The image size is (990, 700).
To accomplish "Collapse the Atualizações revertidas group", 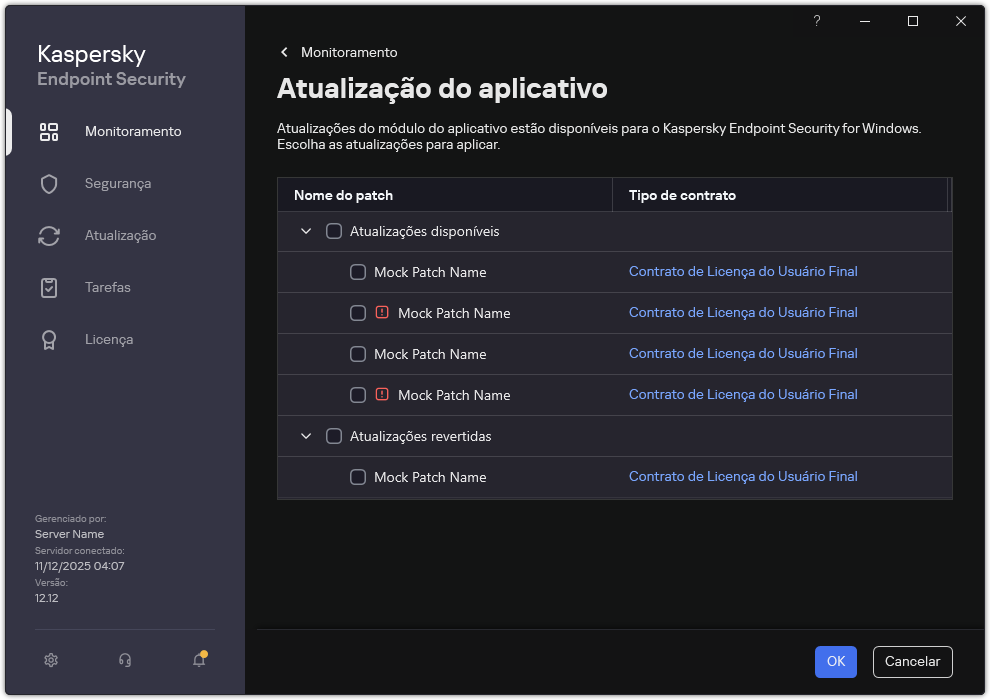I will 306,436.
